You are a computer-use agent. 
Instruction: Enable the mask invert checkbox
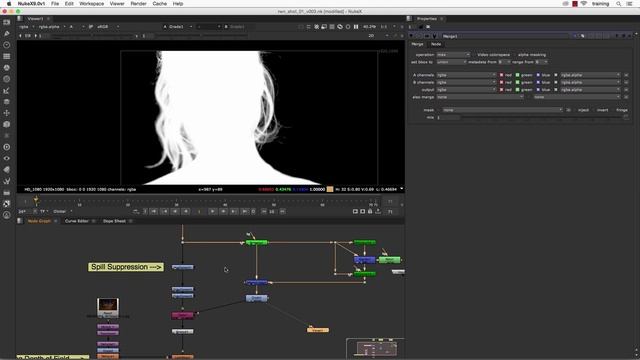pos(594,110)
